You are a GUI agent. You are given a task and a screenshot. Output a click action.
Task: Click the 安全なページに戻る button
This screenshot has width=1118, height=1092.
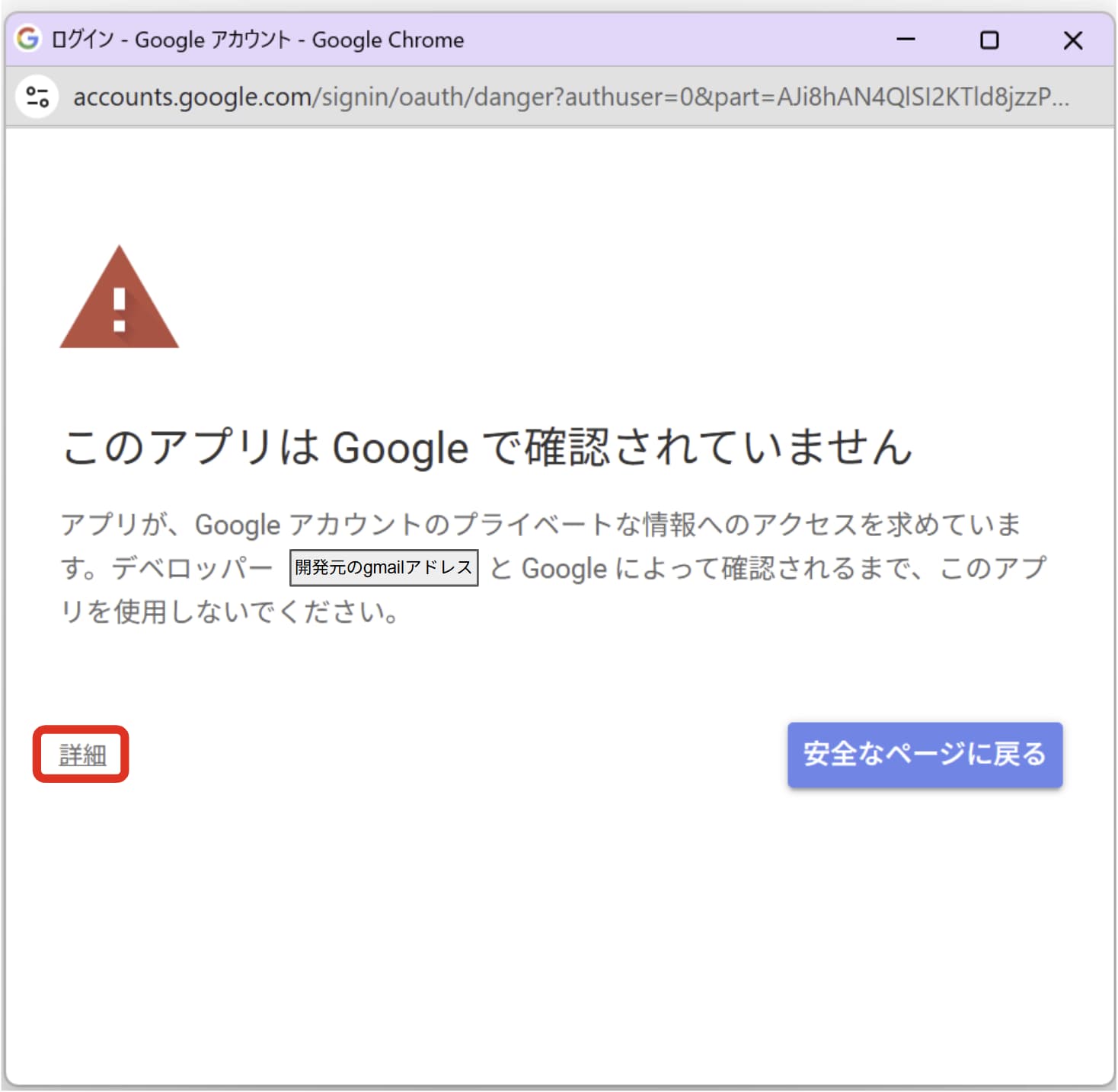click(x=925, y=755)
